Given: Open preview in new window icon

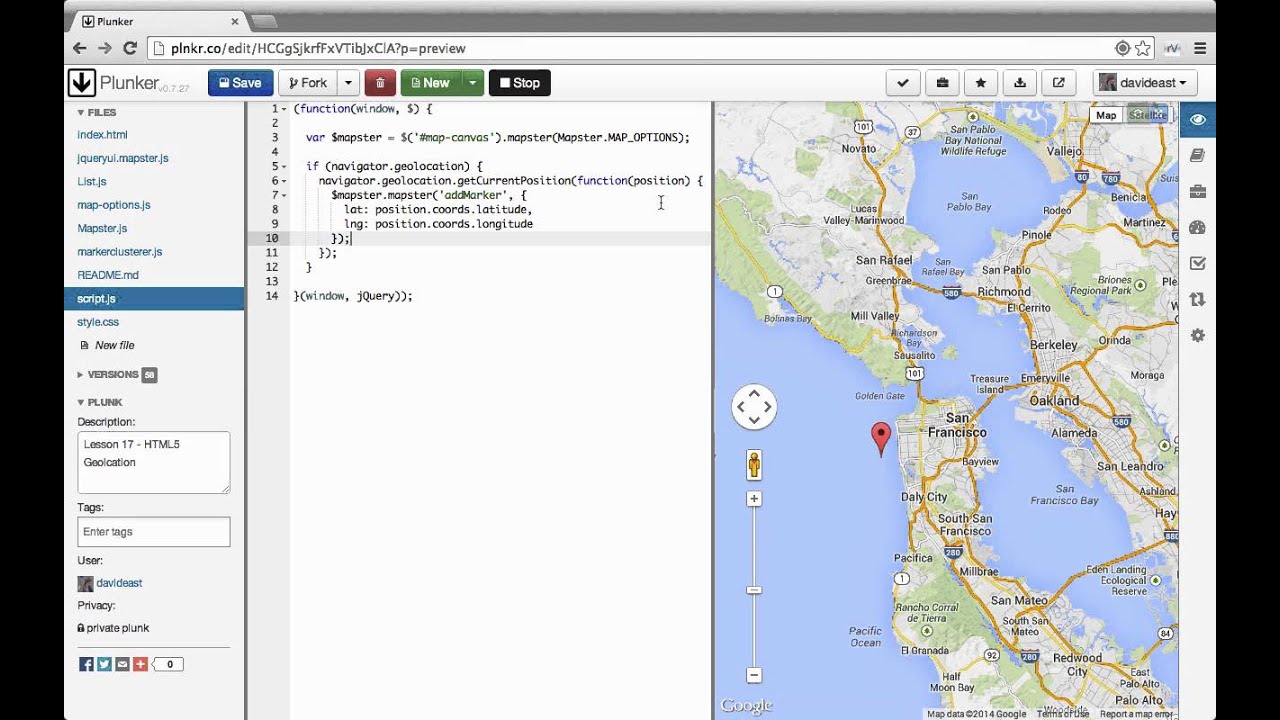Looking at the screenshot, I should 1058,83.
